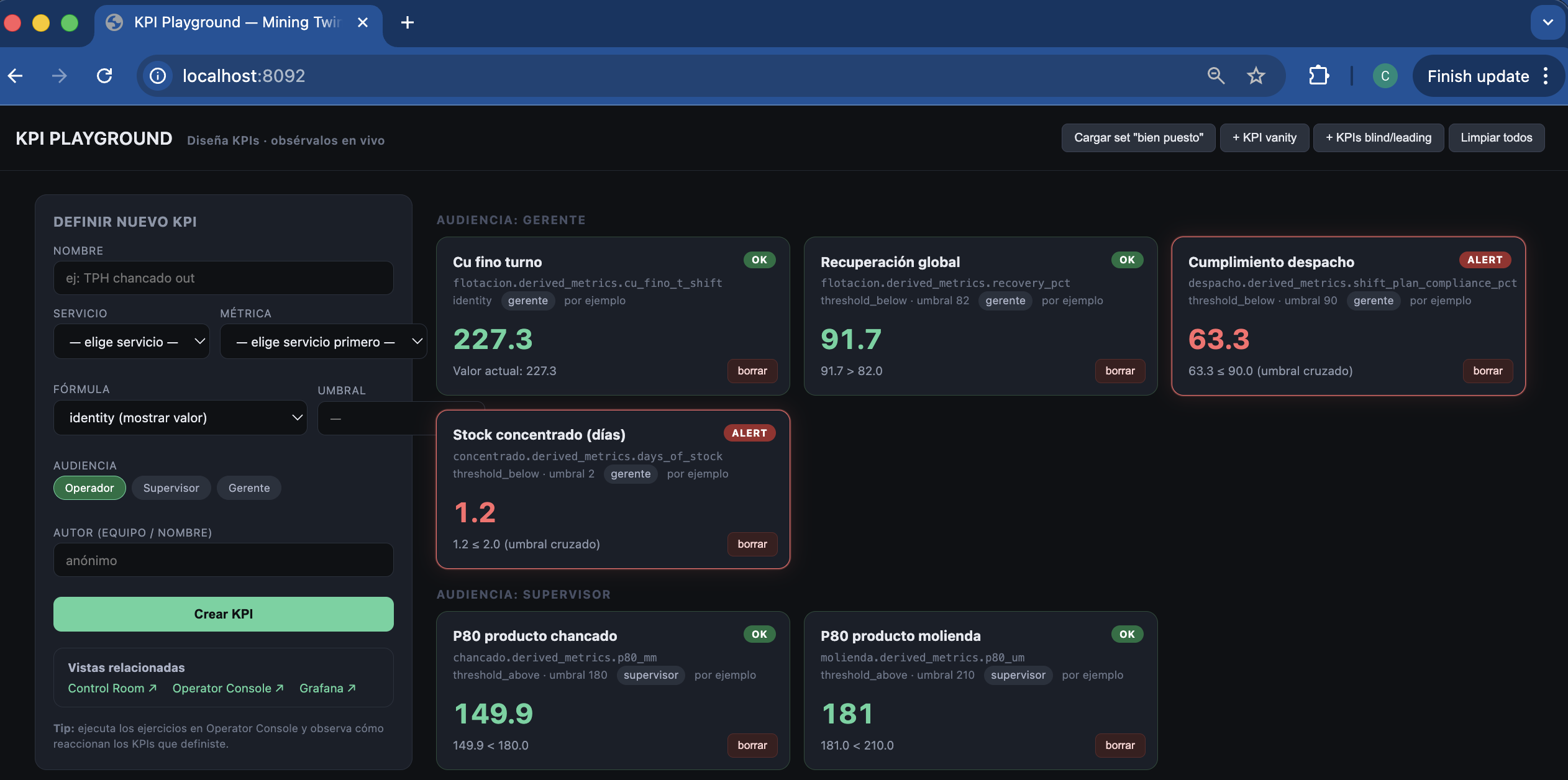Reload the page with the refresh icon
Viewport: 1568px width, 780px height.
(x=104, y=76)
